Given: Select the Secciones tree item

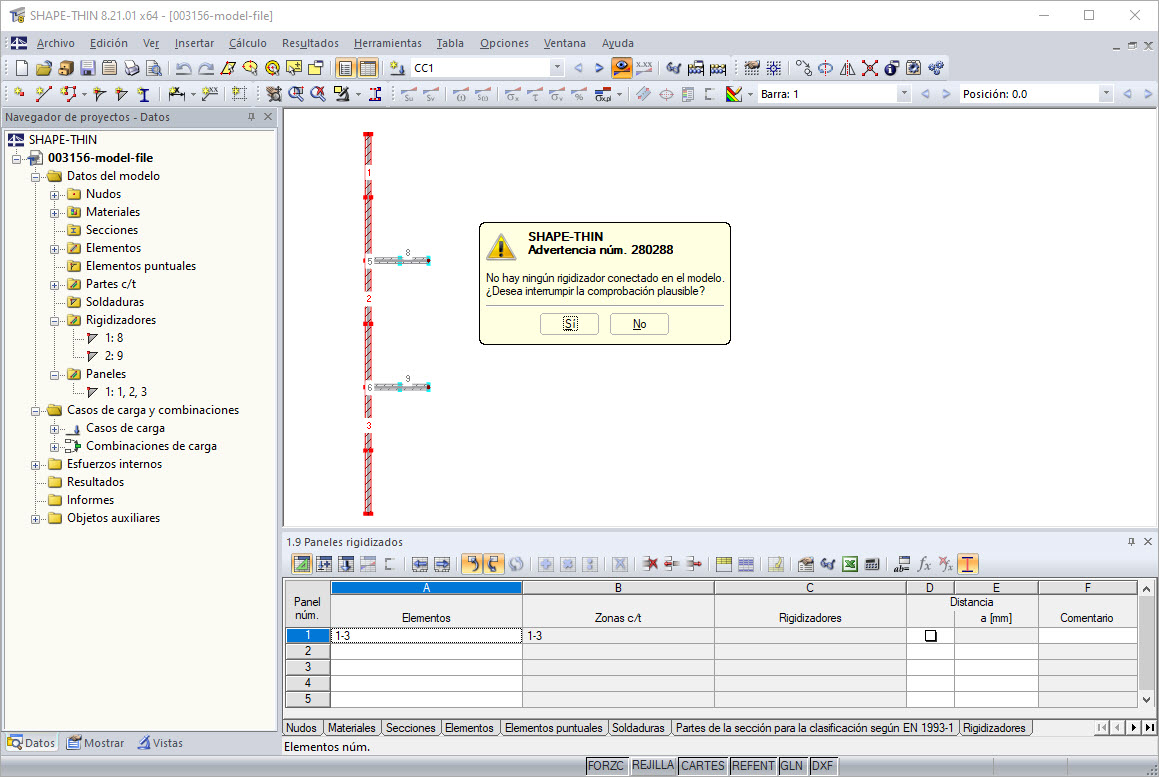Looking at the screenshot, I should click(112, 230).
